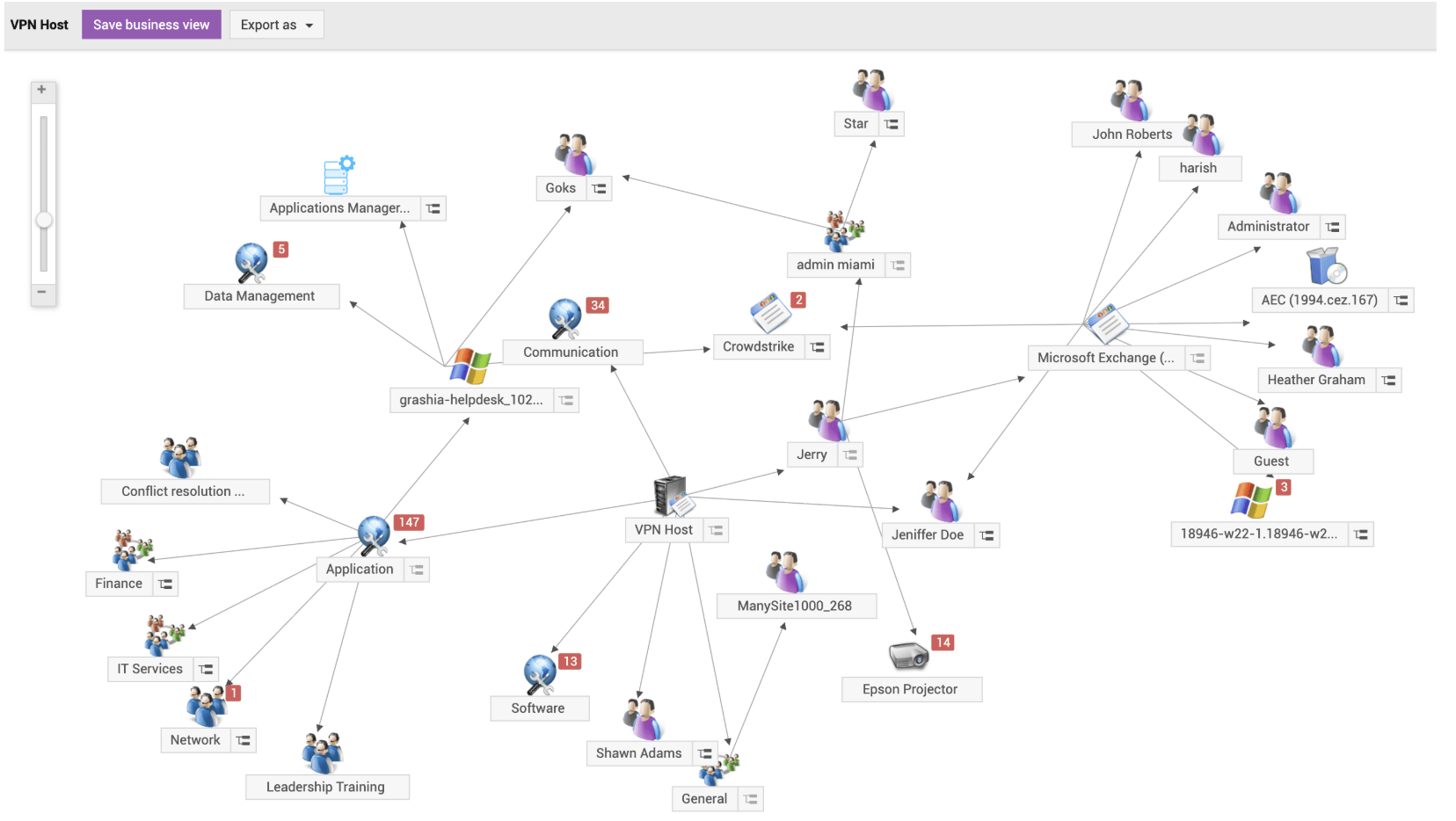
Task: Expand the Network node tree button
Action: [244, 740]
